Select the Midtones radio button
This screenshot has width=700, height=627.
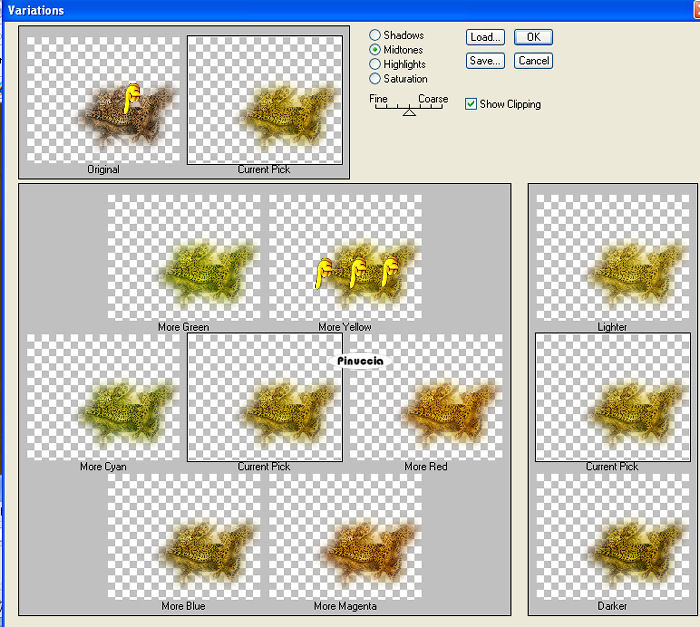click(375, 50)
